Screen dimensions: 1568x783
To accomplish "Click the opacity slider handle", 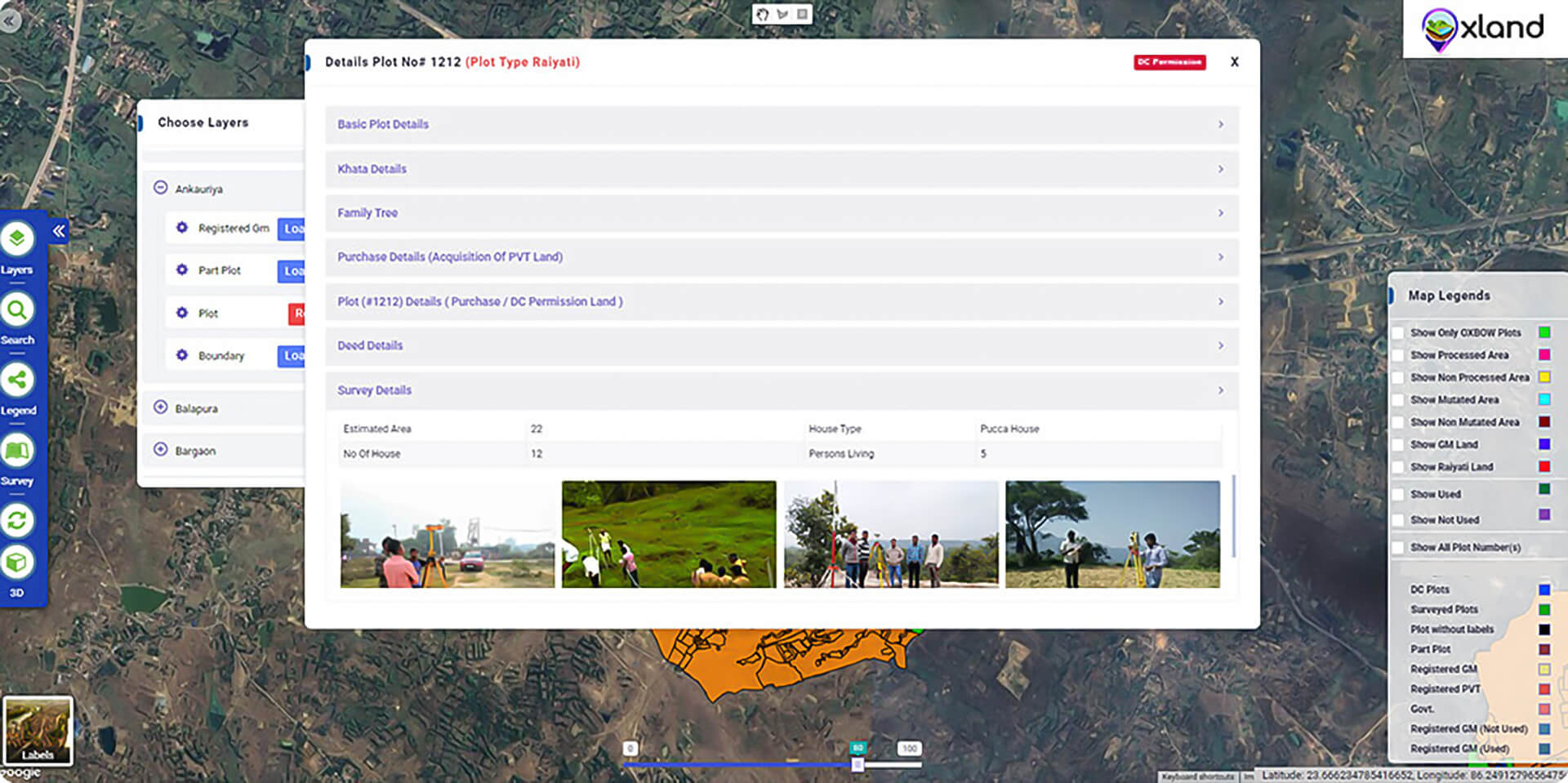I will click(857, 764).
